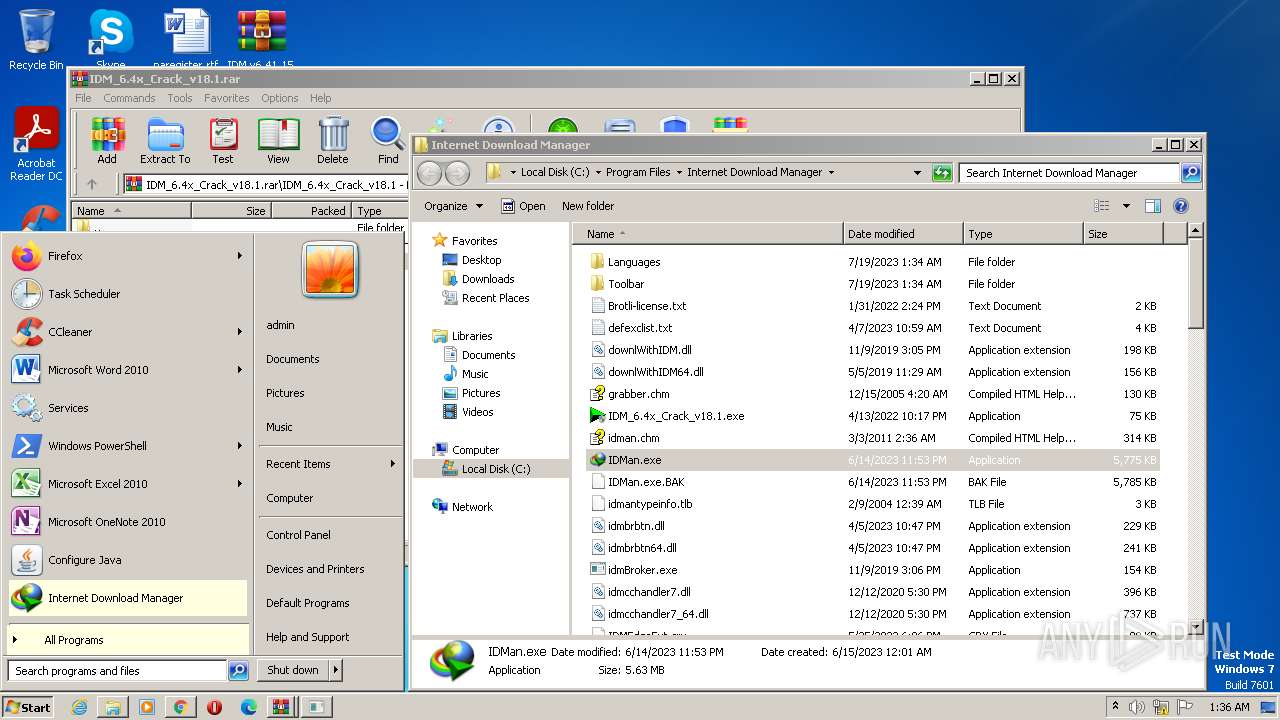This screenshot has width=1280, height=720.
Task: Open the change view options arrow
Action: click(1125, 206)
